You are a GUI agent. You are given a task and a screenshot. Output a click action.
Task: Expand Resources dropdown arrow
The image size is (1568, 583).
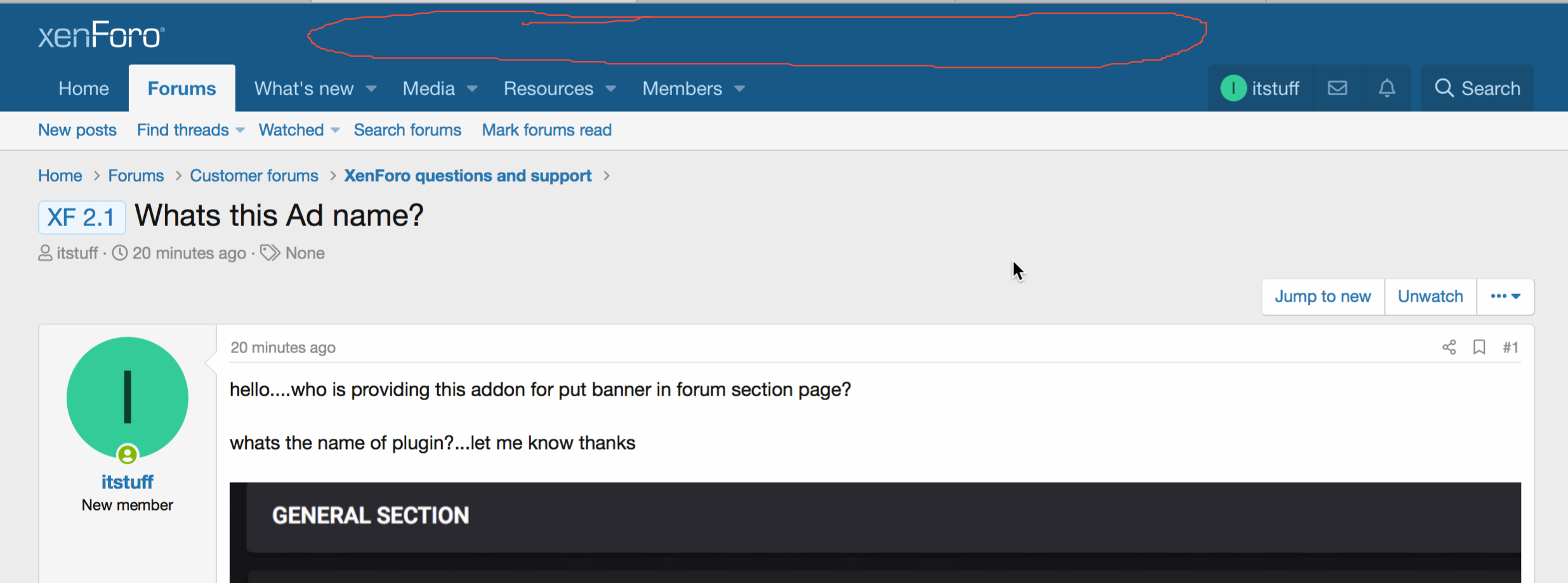tap(610, 89)
